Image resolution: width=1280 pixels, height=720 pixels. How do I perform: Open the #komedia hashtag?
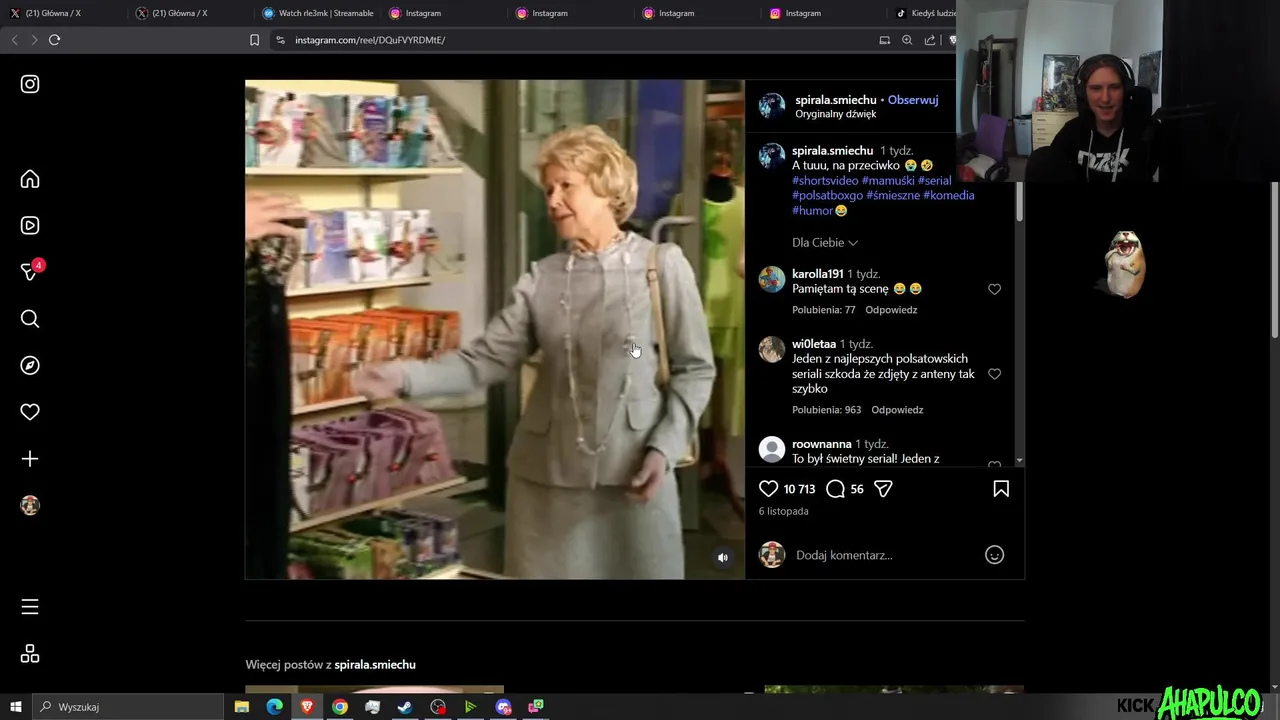(949, 195)
